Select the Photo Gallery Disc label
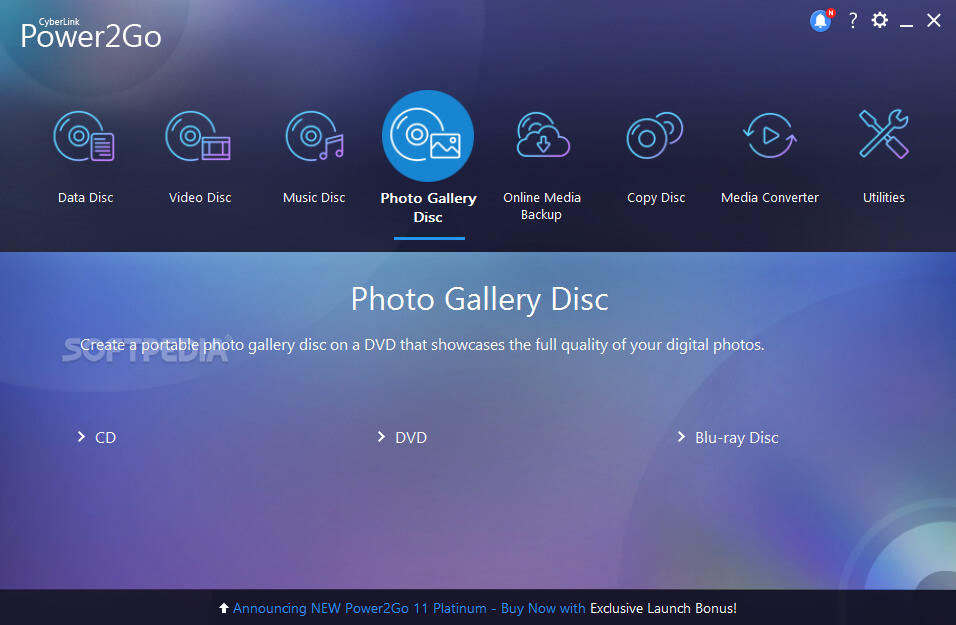 428,207
